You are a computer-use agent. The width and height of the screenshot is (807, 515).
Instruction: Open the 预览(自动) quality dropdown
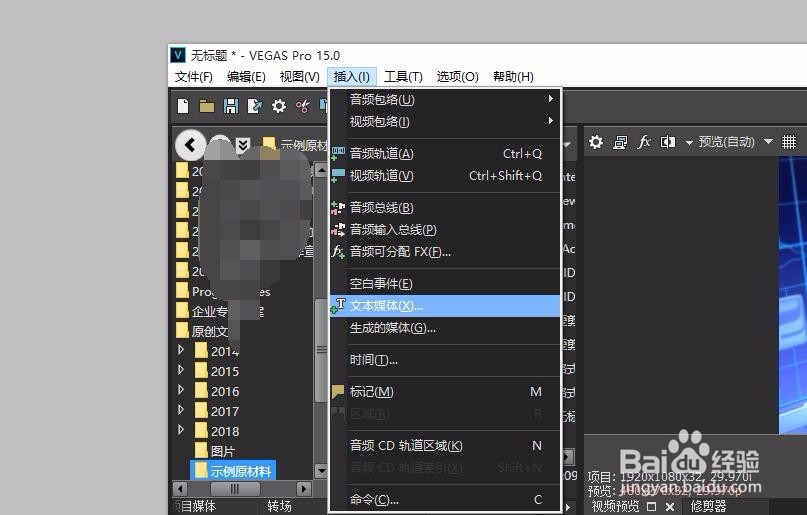pos(768,141)
